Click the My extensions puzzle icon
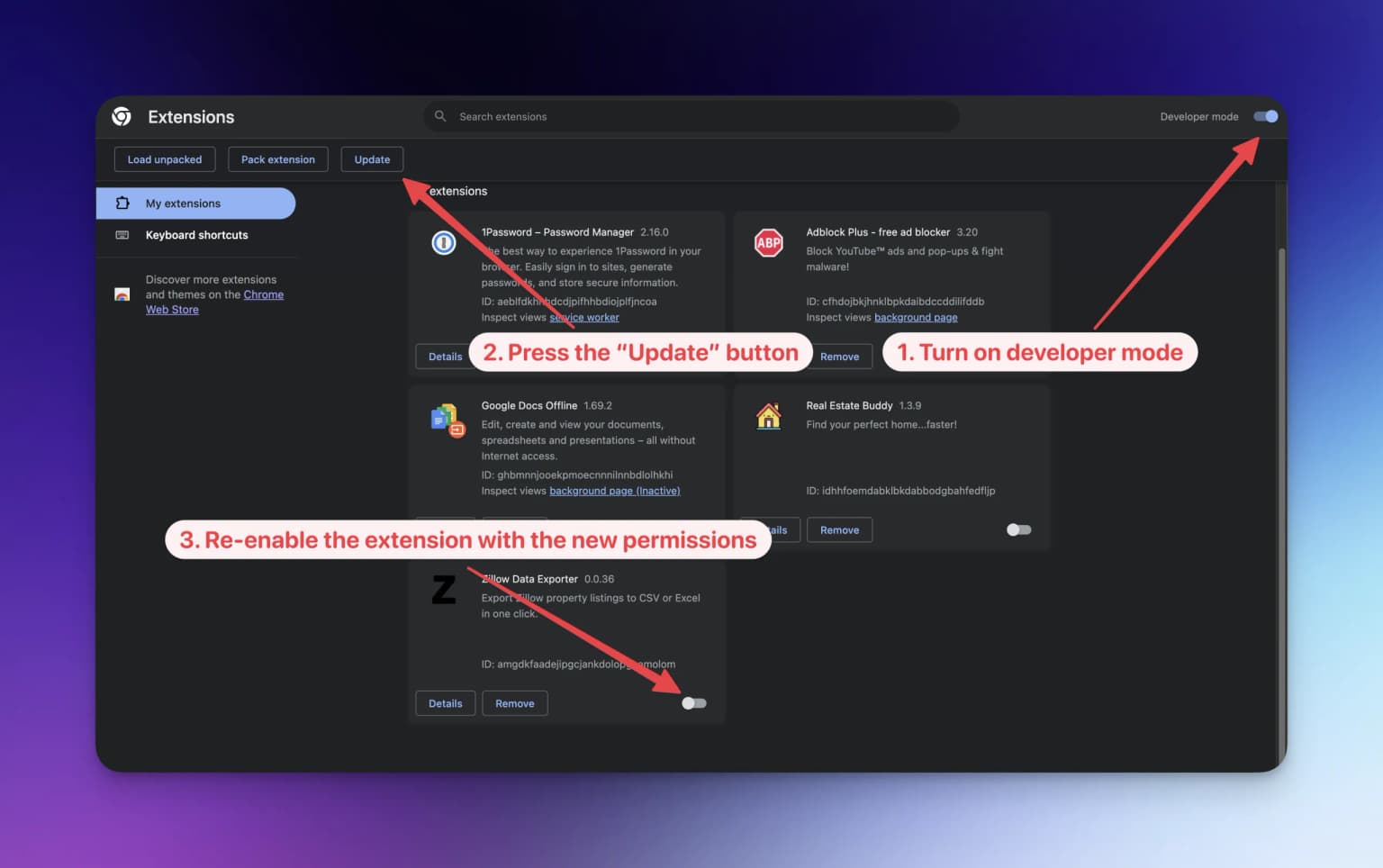1383x868 pixels. (x=122, y=203)
